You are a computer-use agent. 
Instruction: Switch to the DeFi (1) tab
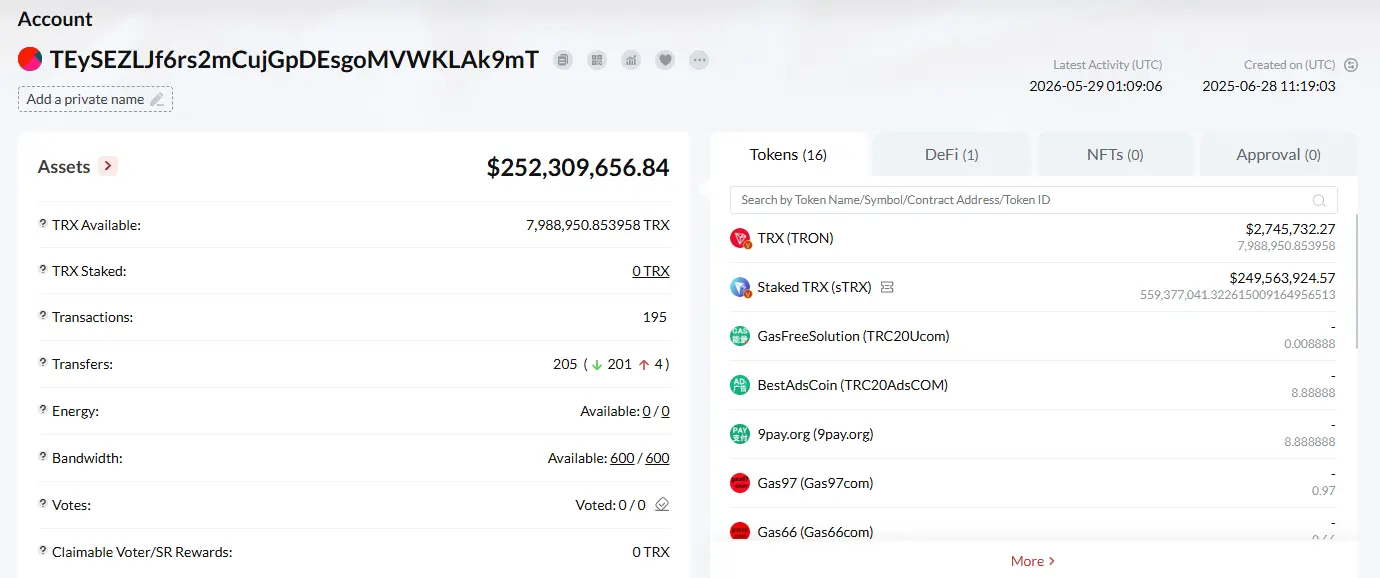click(x=951, y=155)
